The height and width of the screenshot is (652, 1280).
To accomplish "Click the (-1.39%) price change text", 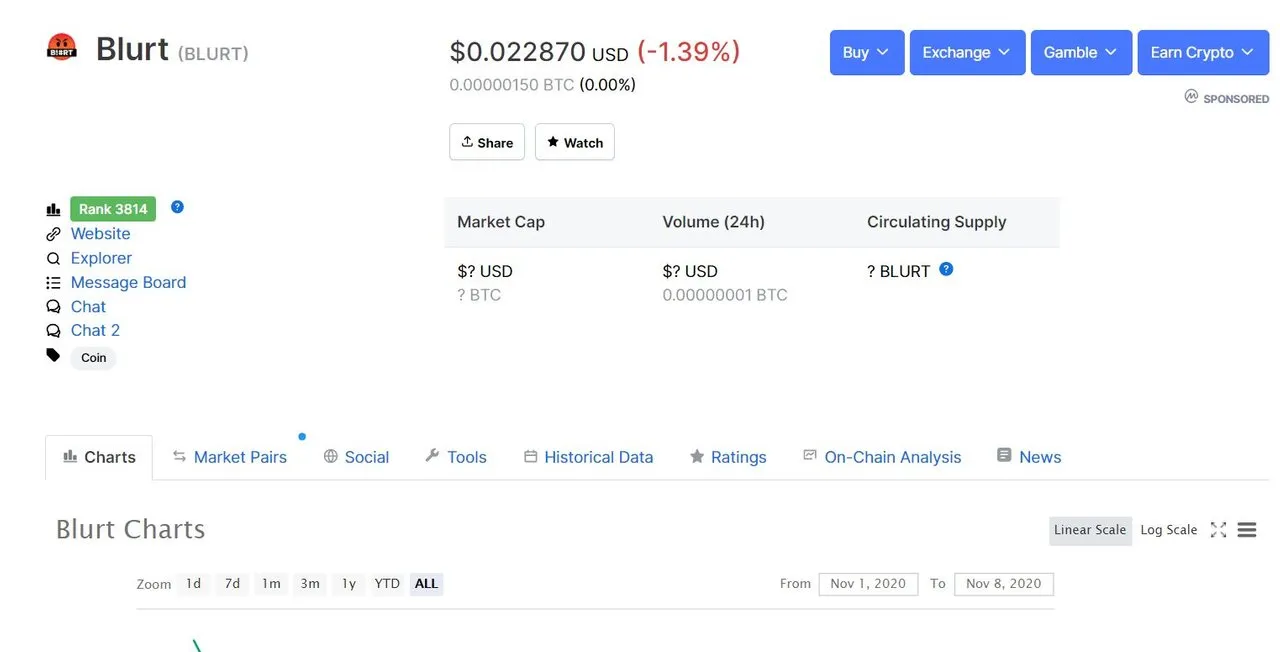I will (689, 51).
